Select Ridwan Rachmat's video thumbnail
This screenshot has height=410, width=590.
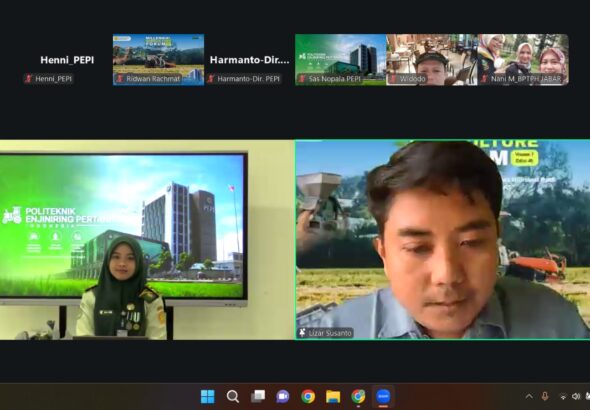(158, 60)
